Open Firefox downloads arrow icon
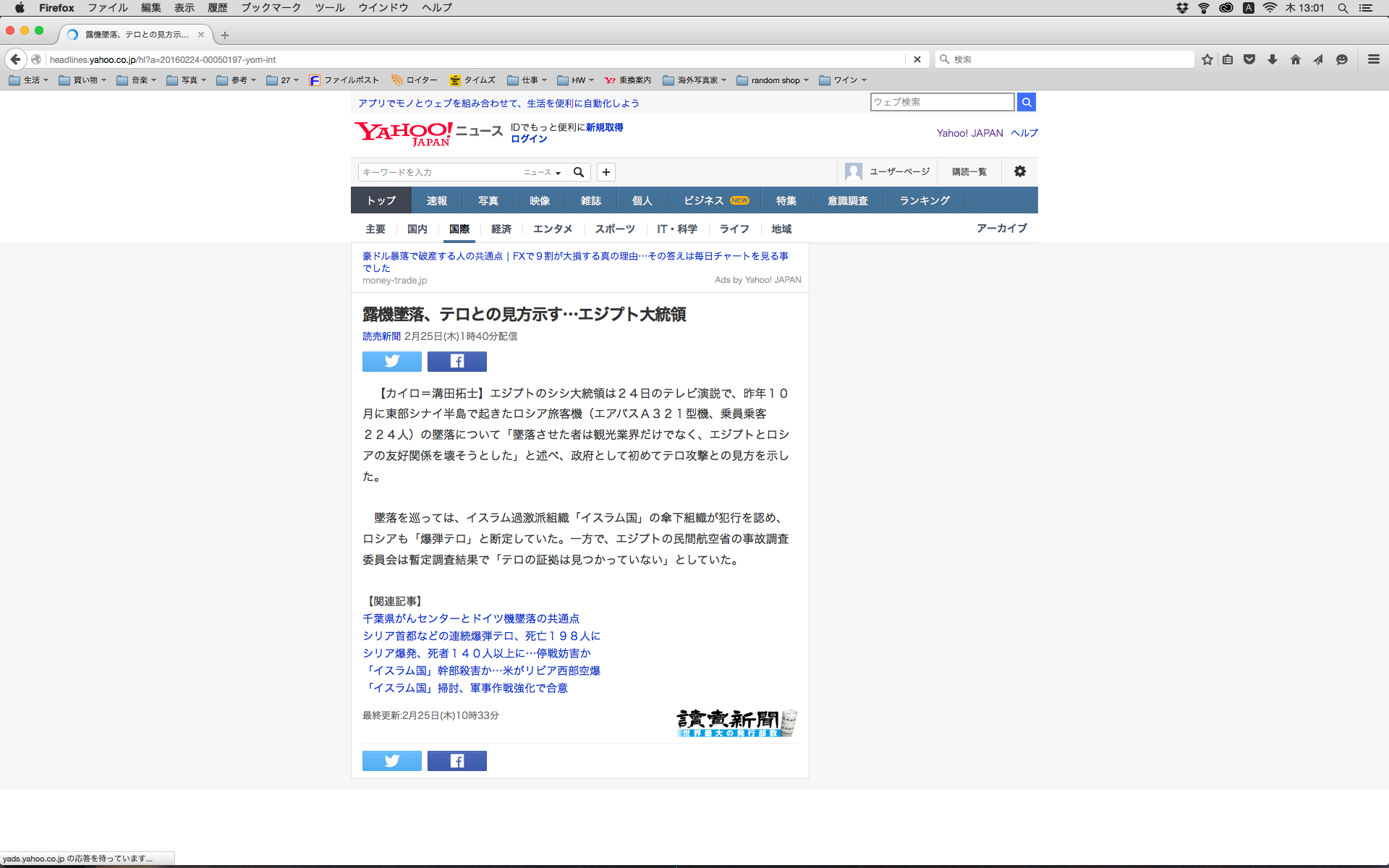The image size is (1389, 868). pyautogui.click(x=1273, y=59)
